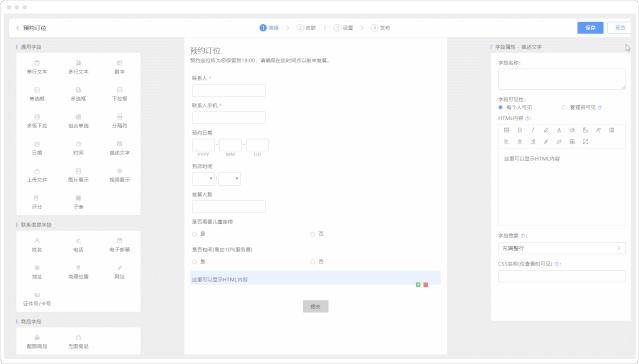Click the blue 保存 button
Screen dimensions: 639x364
tap(590, 28)
